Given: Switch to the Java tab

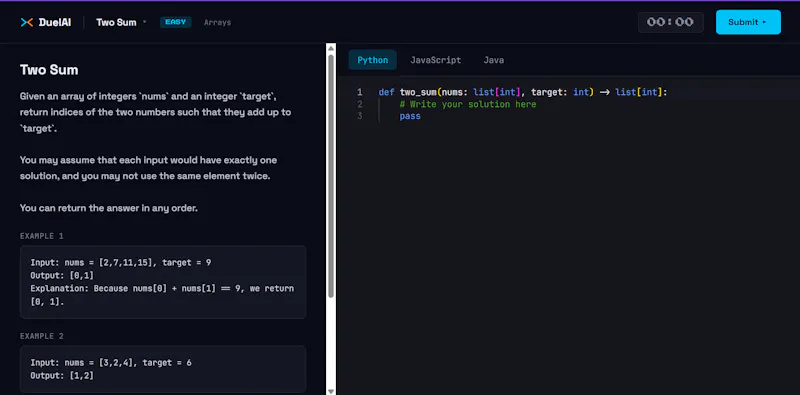Looking at the screenshot, I should coord(493,60).
